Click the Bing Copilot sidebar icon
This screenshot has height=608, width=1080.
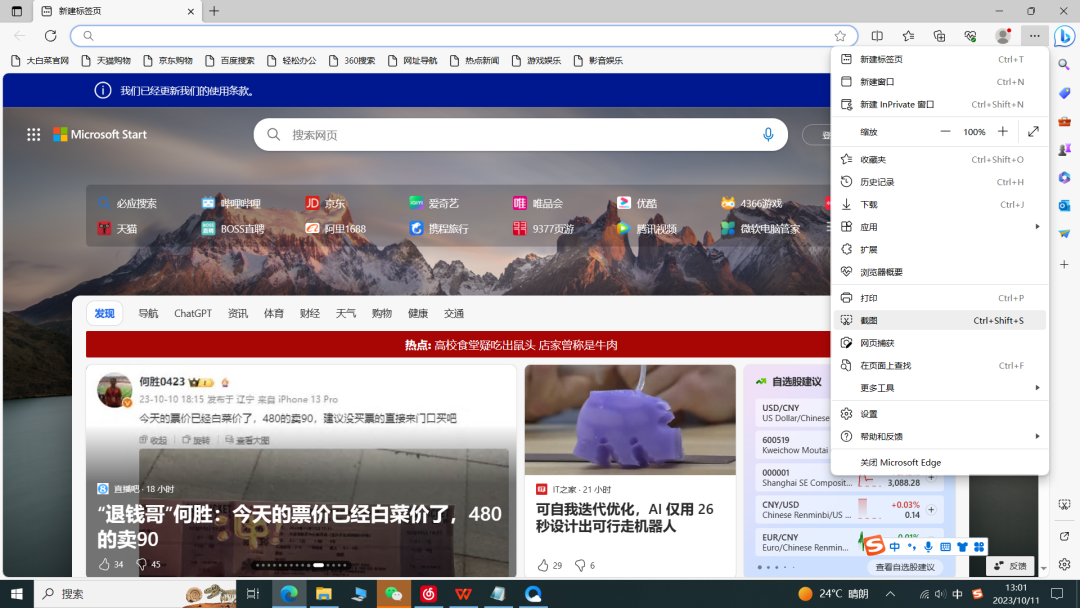pos(1064,36)
